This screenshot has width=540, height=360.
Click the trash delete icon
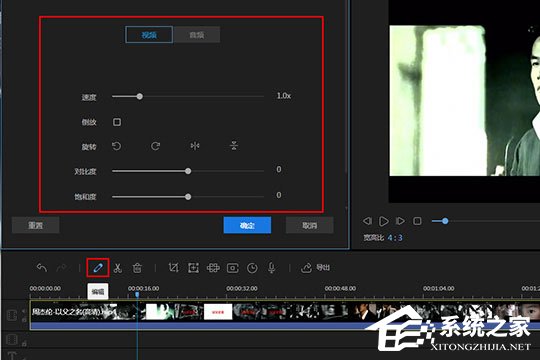click(x=137, y=268)
